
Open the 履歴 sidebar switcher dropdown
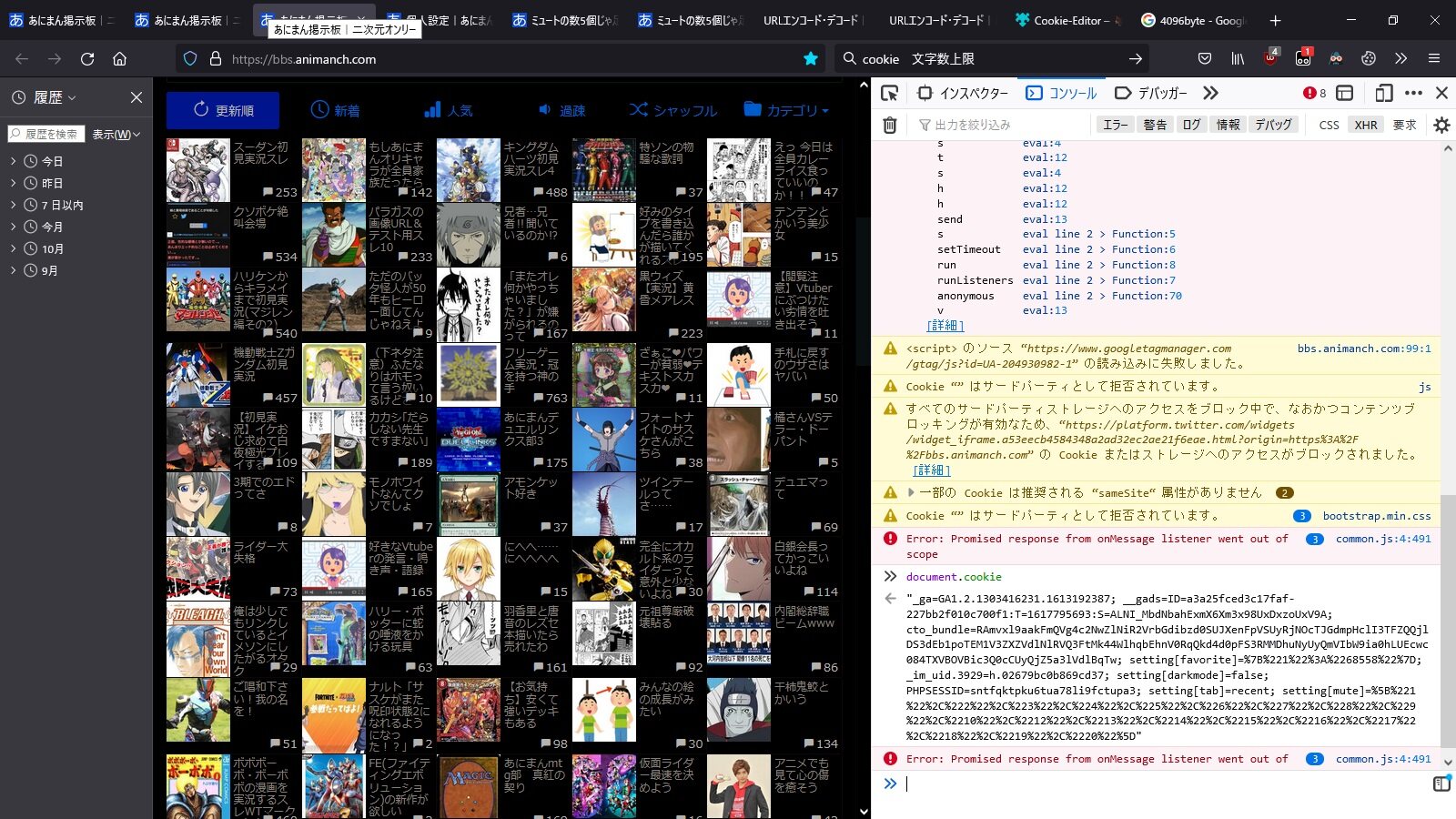[45, 97]
